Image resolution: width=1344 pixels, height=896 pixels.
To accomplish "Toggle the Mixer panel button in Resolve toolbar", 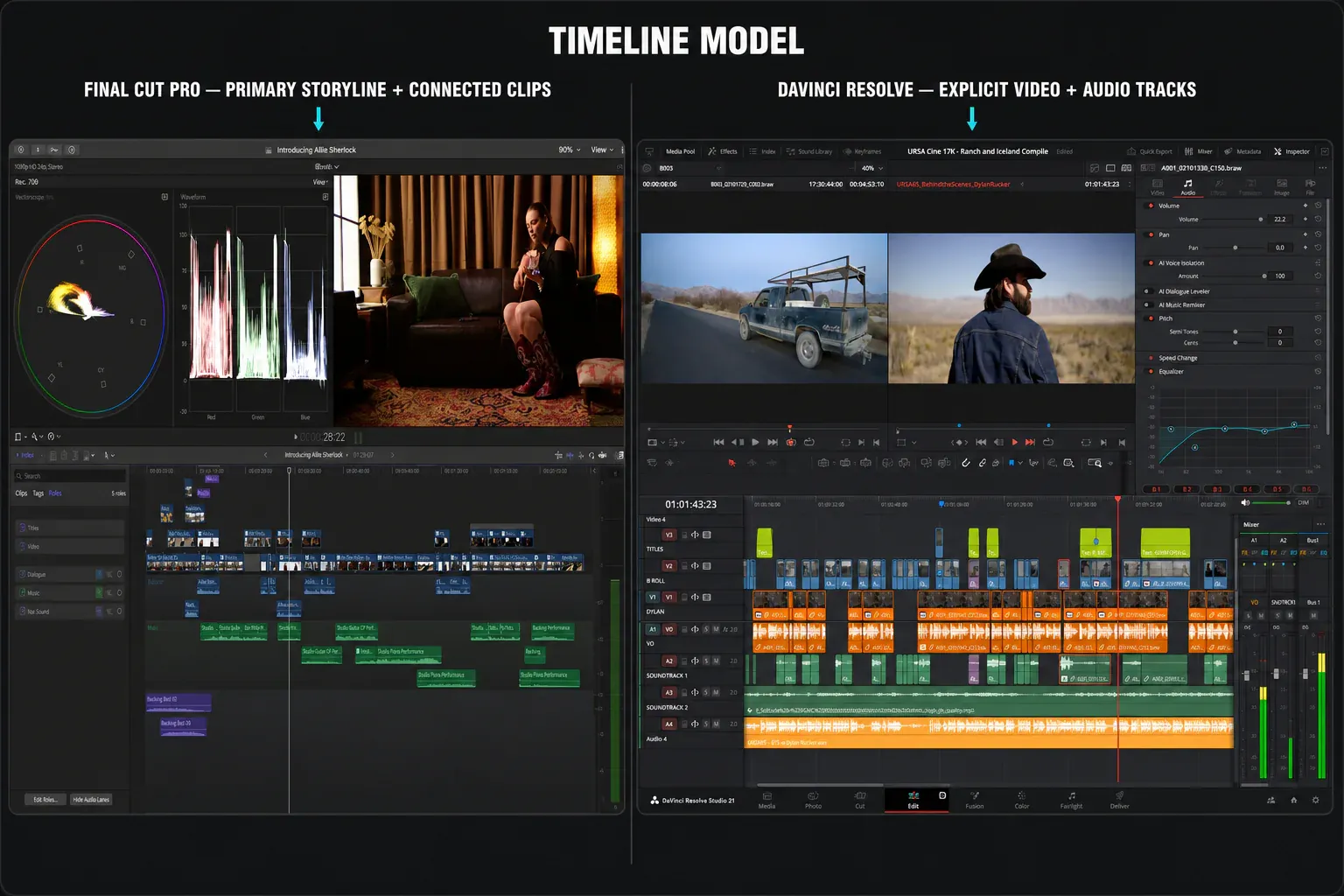I will tap(1199, 151).
